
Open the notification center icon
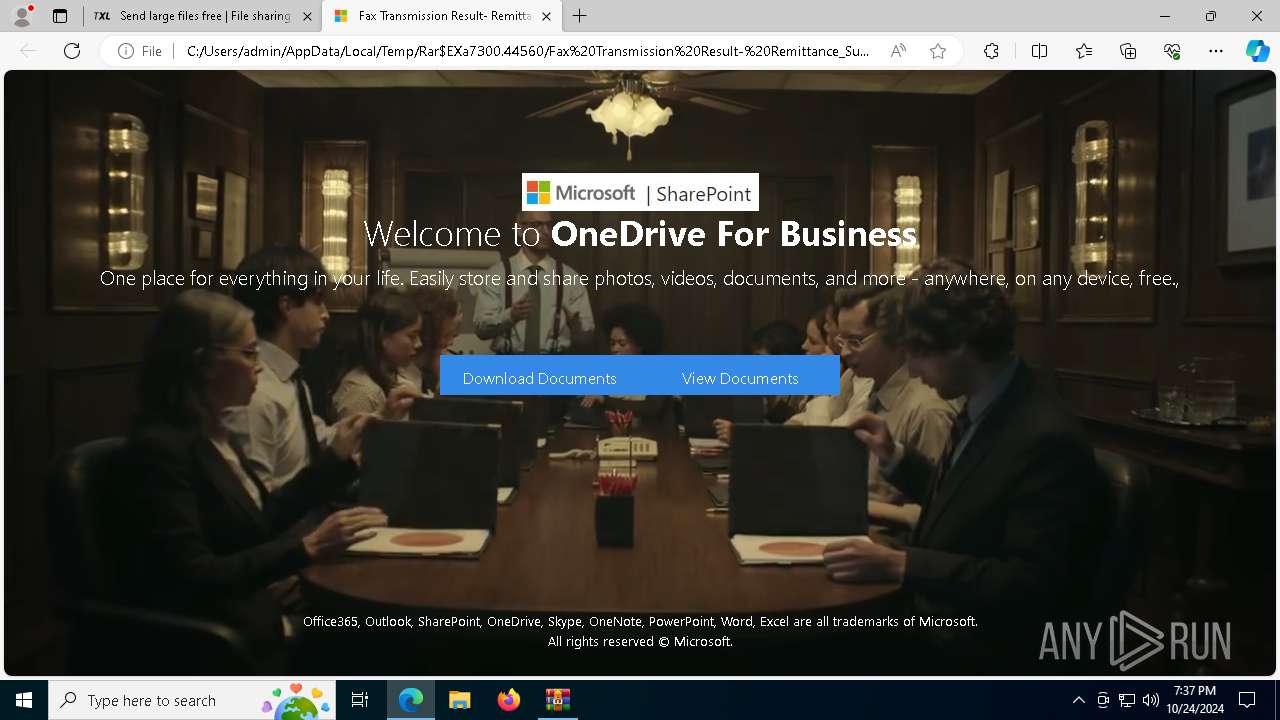(1247, 700)
